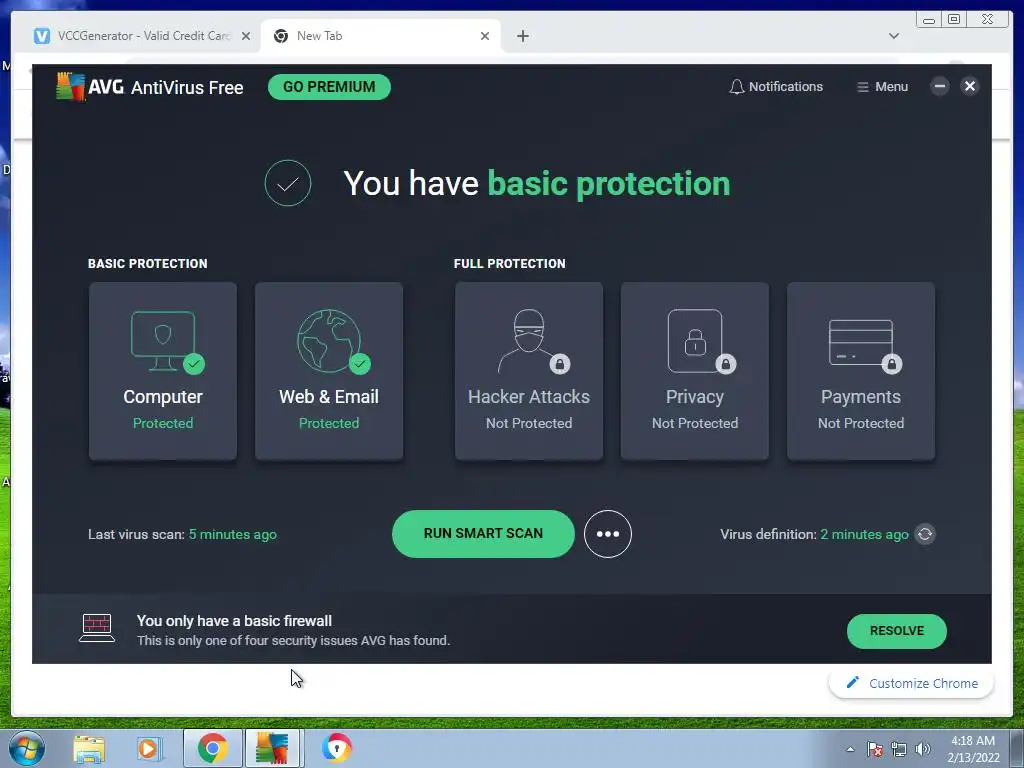Click network tray icon
1024x768 pixels.
point(899,749)
